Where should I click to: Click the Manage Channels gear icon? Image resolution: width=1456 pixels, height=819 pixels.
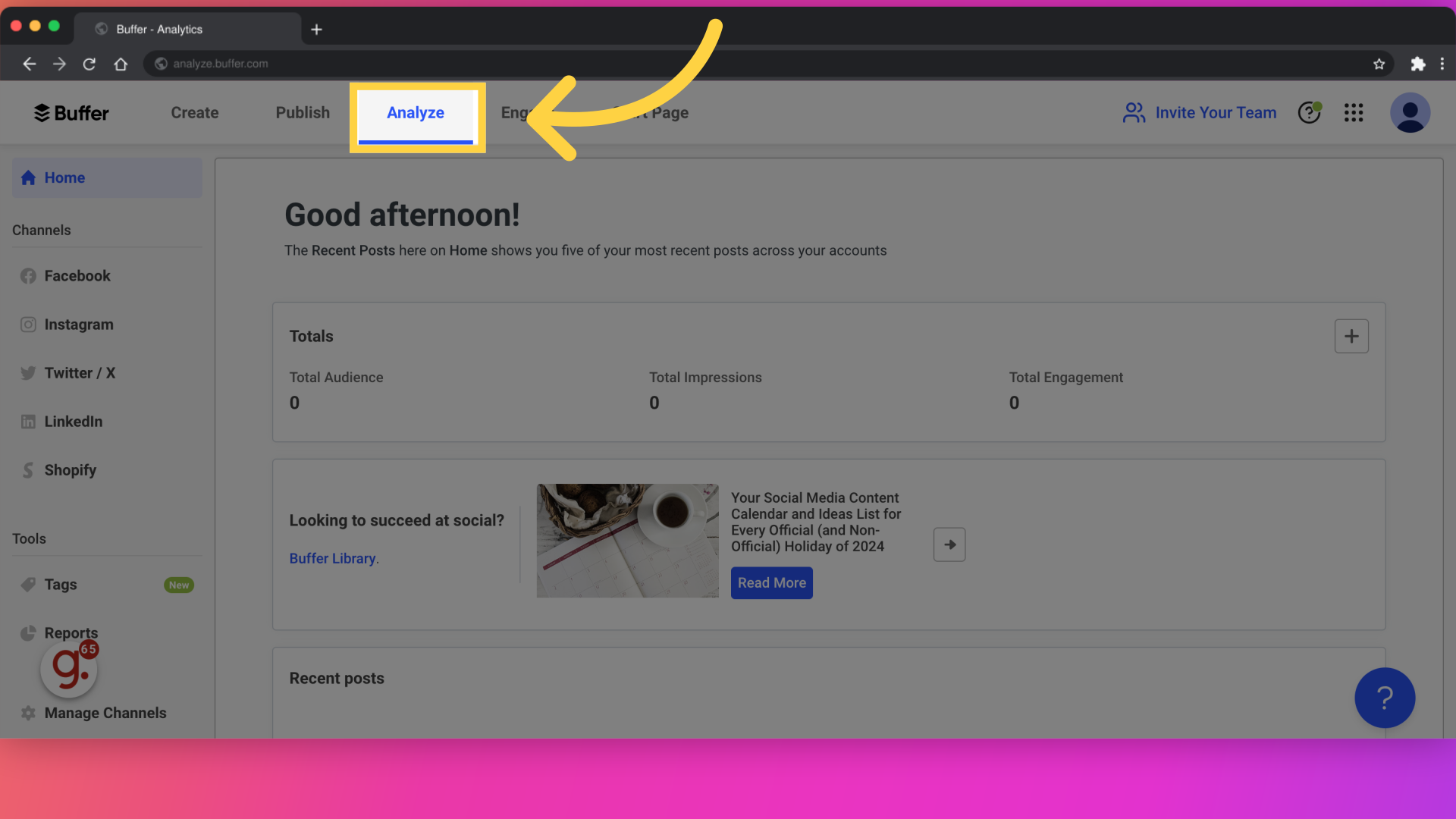pos(27,713)
